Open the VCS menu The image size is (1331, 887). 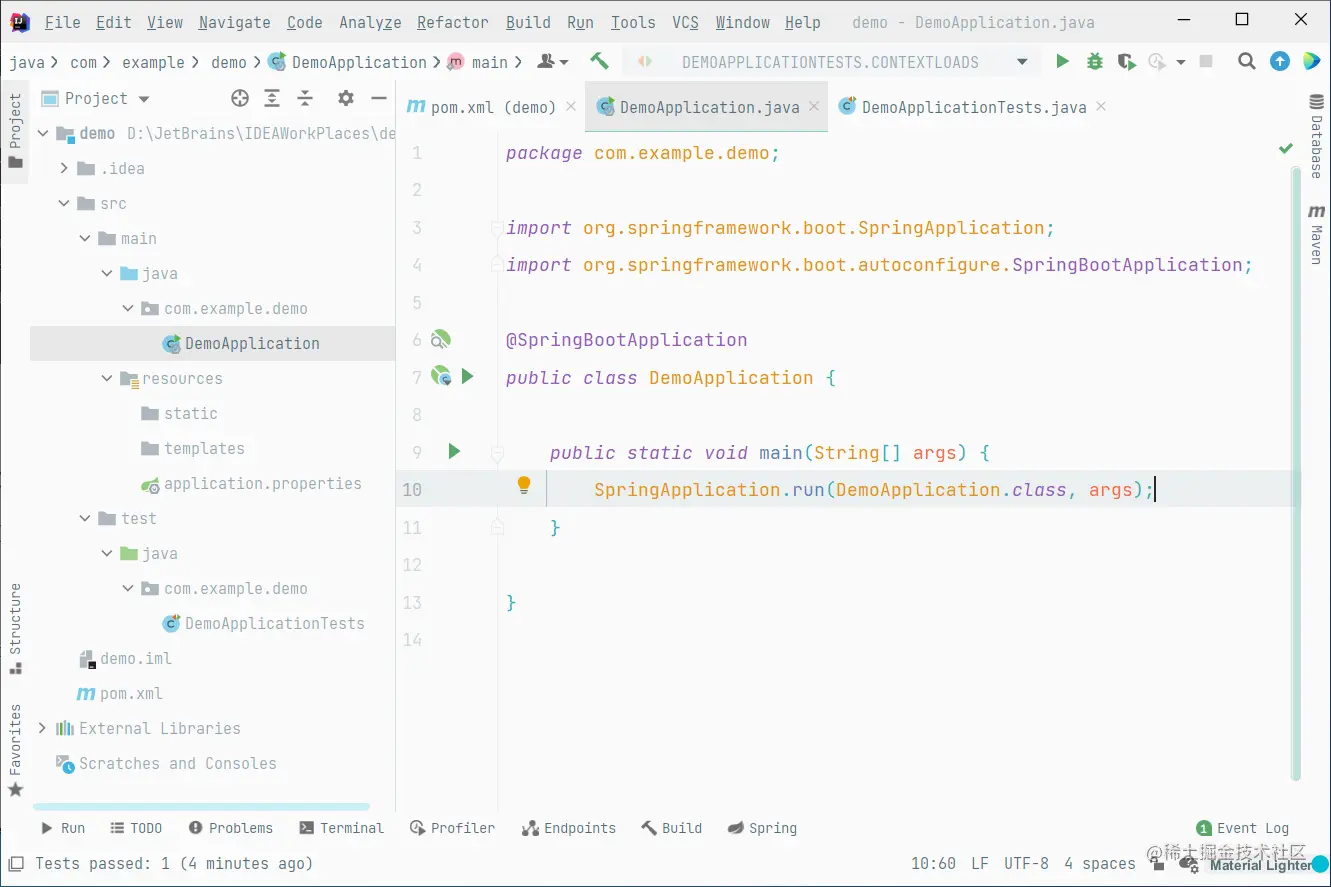(685, 22)
